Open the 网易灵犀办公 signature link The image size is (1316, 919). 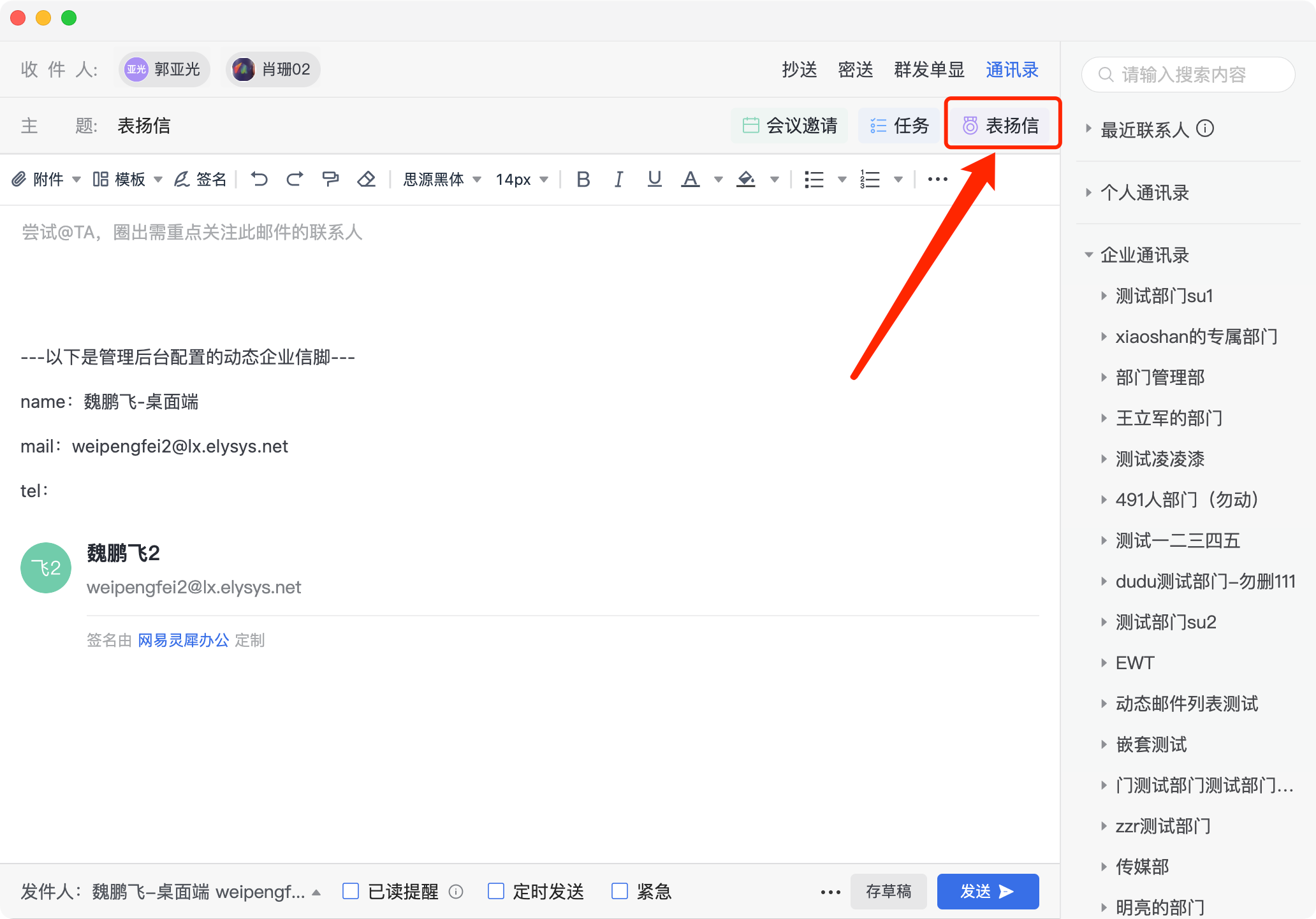click(183, 640)
